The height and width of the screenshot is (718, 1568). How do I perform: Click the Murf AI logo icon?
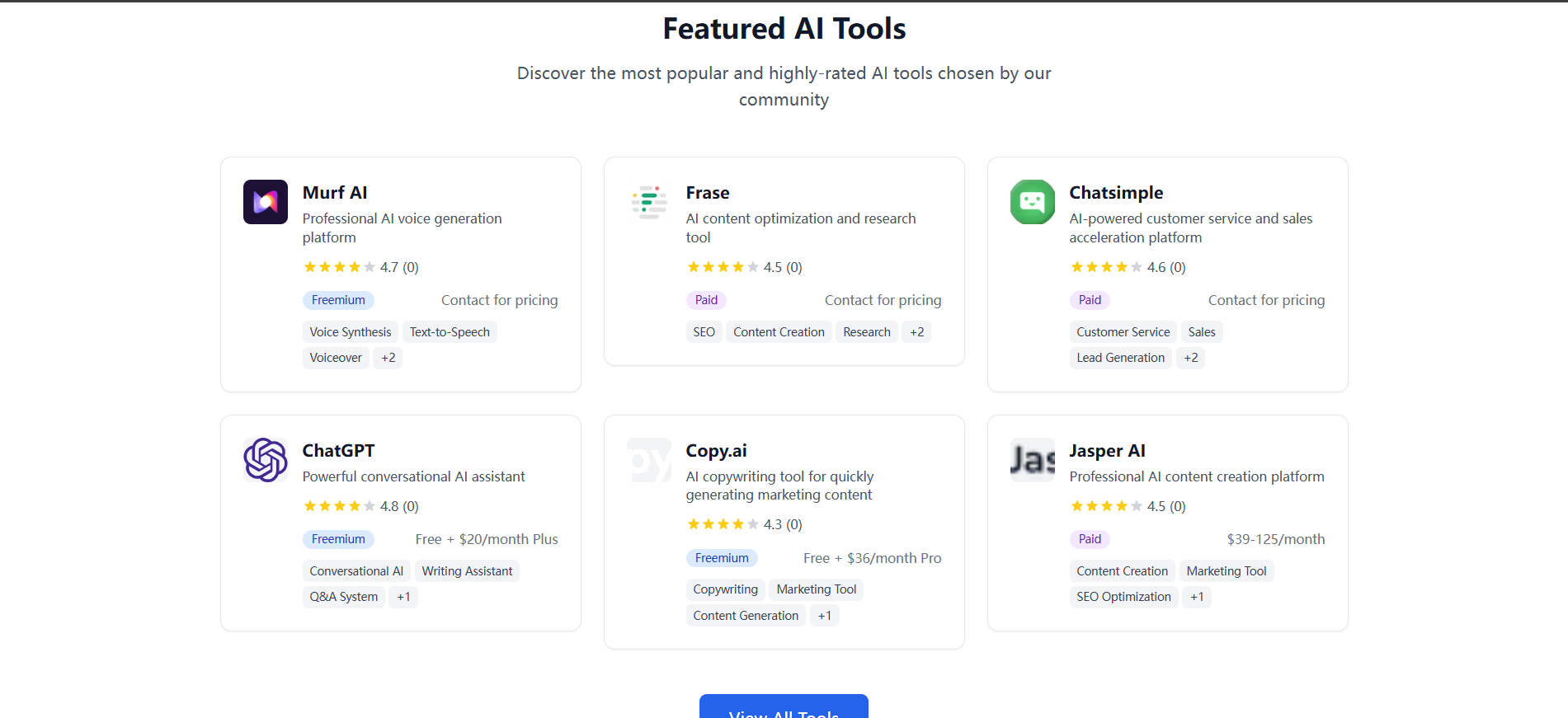click(x=266, y=202)
